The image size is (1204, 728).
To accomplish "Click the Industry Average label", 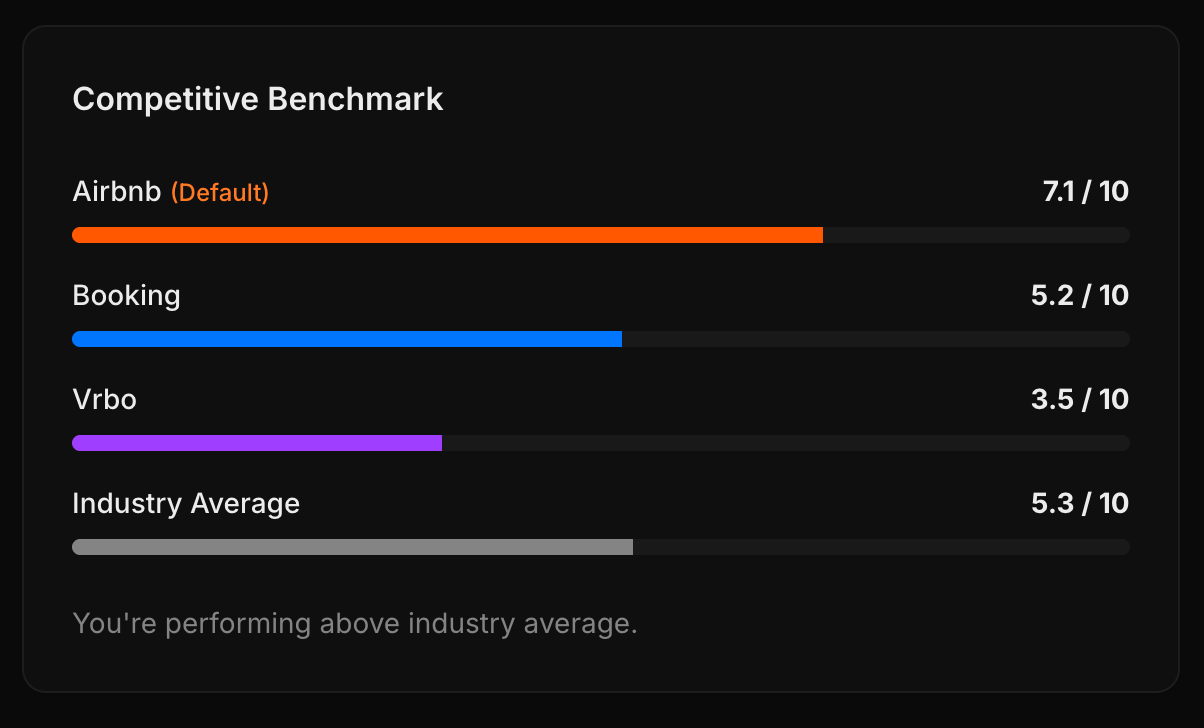I will click(x=186, y=504).
